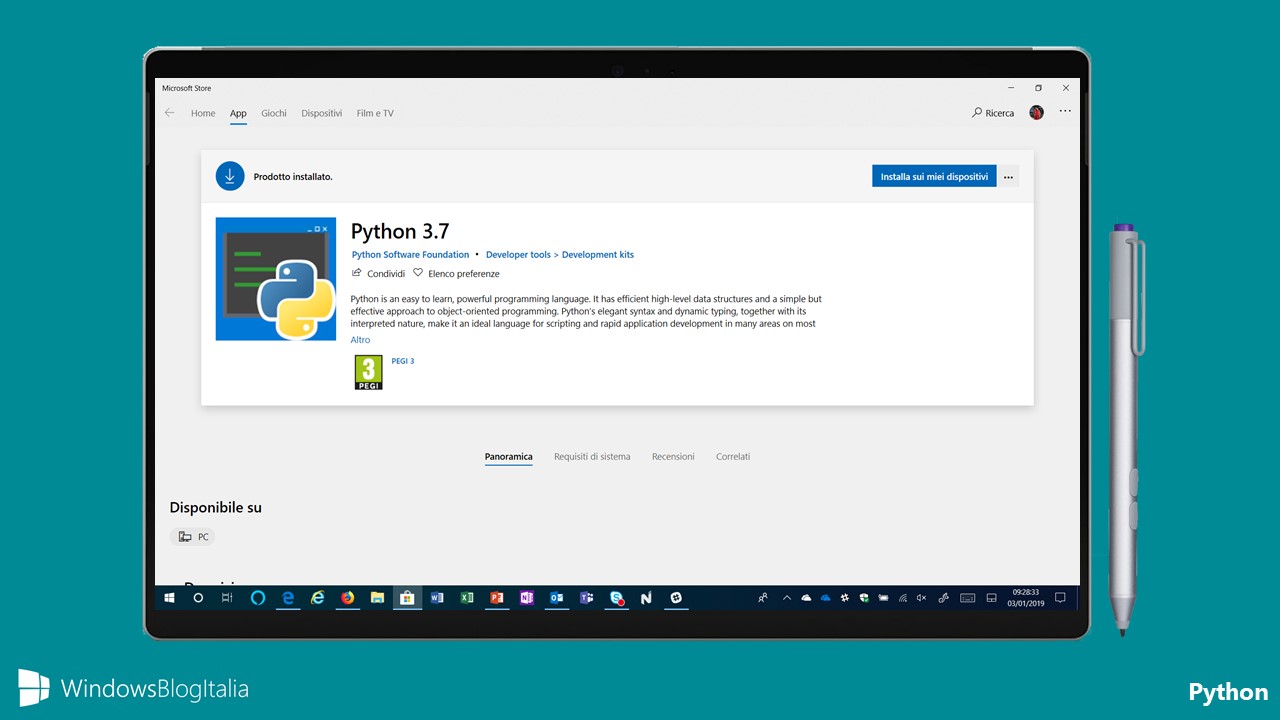1280x720 pixels.
Task: Expand the more options beside the install button
Action: click(x=1008, y=177)
